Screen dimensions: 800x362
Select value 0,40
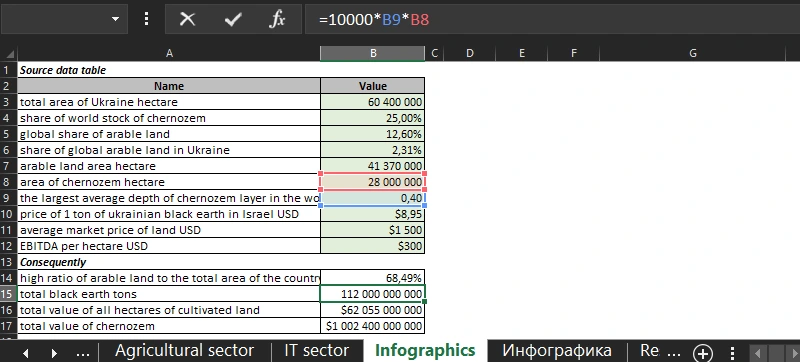click(372, 198)
